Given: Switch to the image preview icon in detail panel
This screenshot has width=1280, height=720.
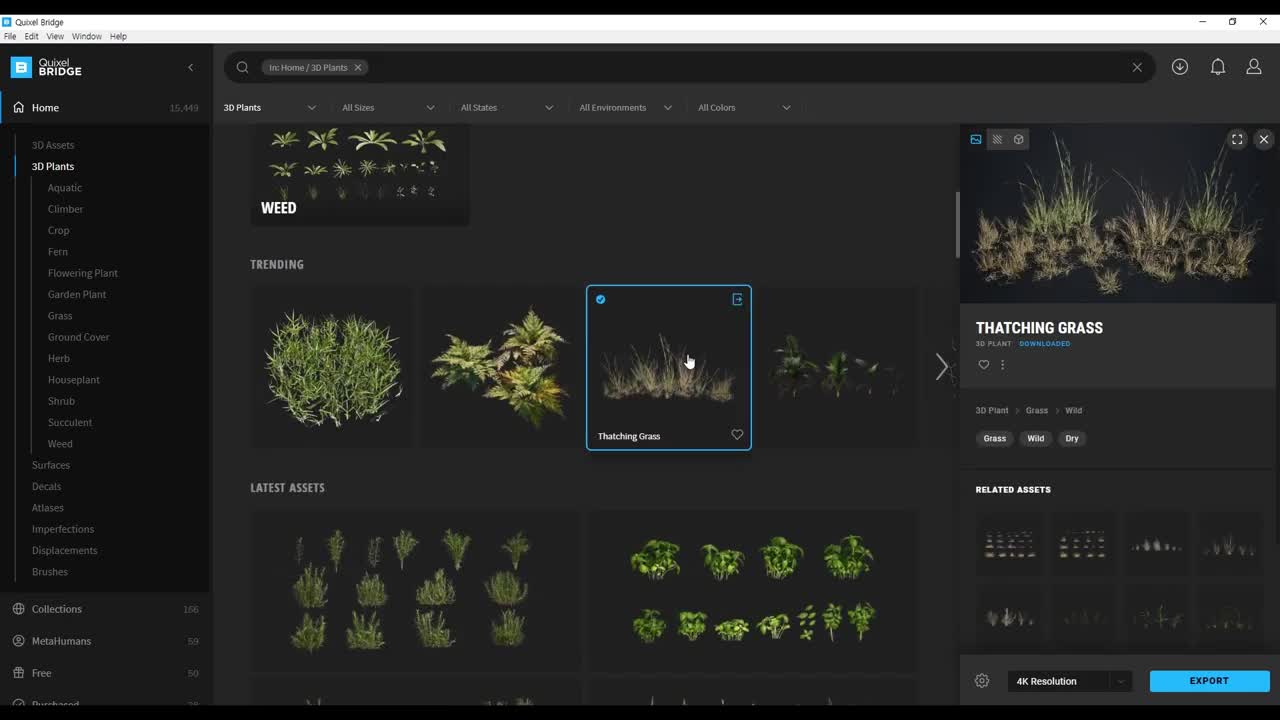Looking at the screenshot, I should [976, 139].
